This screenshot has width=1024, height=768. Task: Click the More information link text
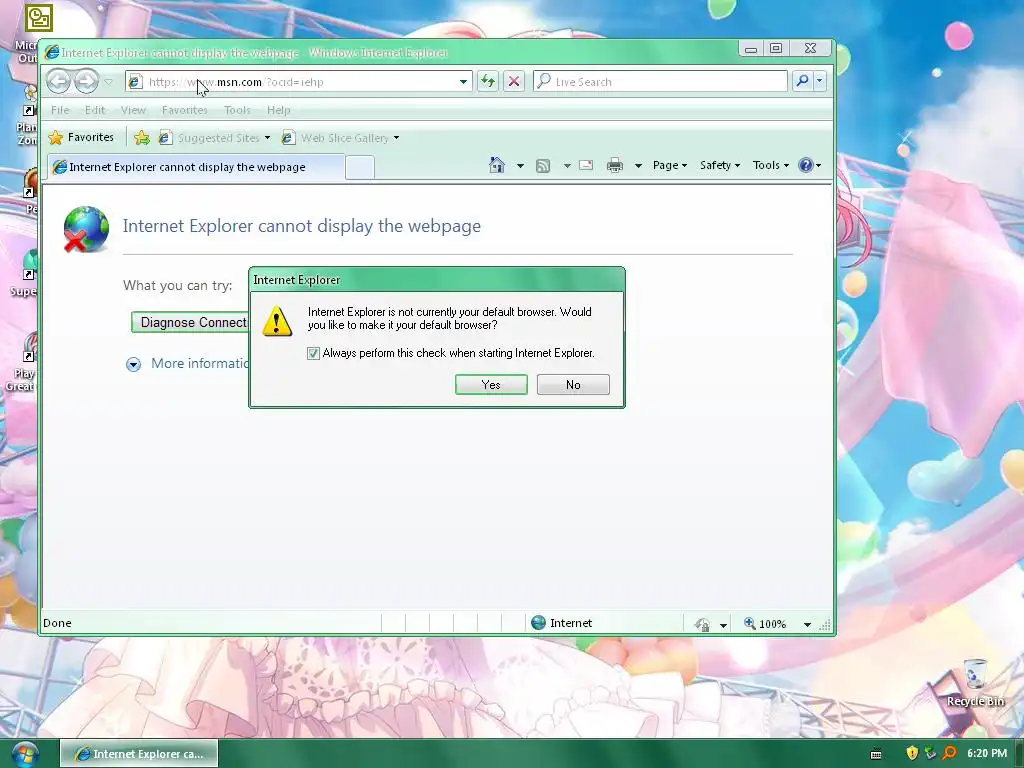199,364
